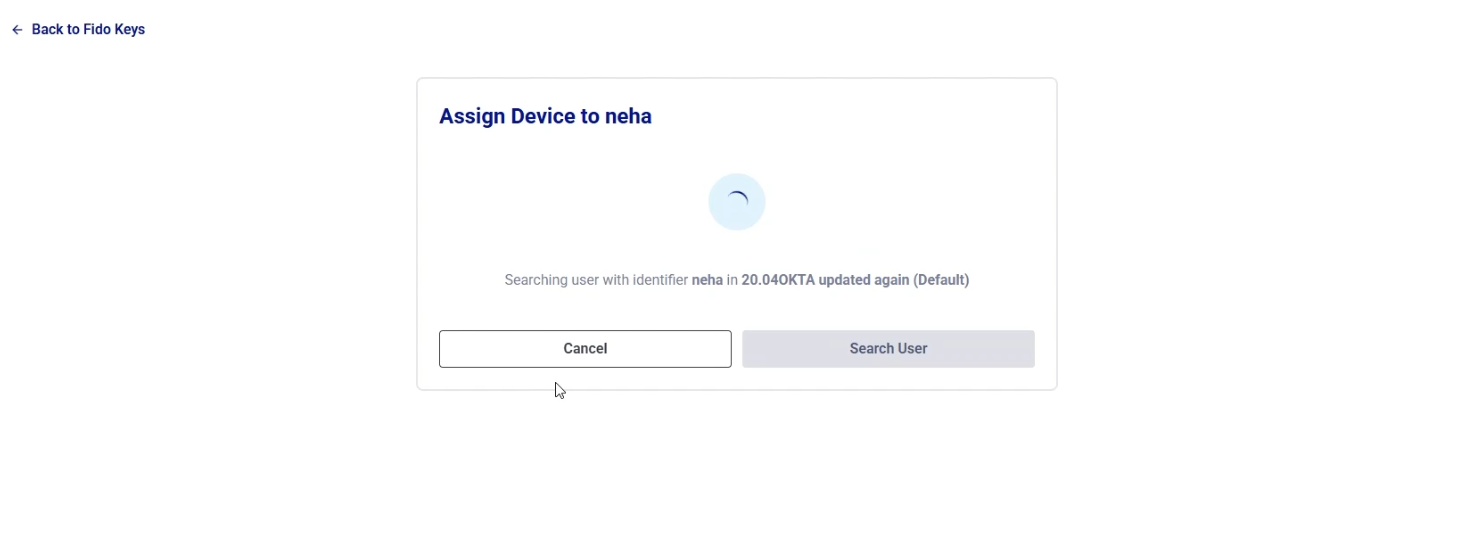
Task: Click the word 'Assign' in the title
Action: click(472, 116)
